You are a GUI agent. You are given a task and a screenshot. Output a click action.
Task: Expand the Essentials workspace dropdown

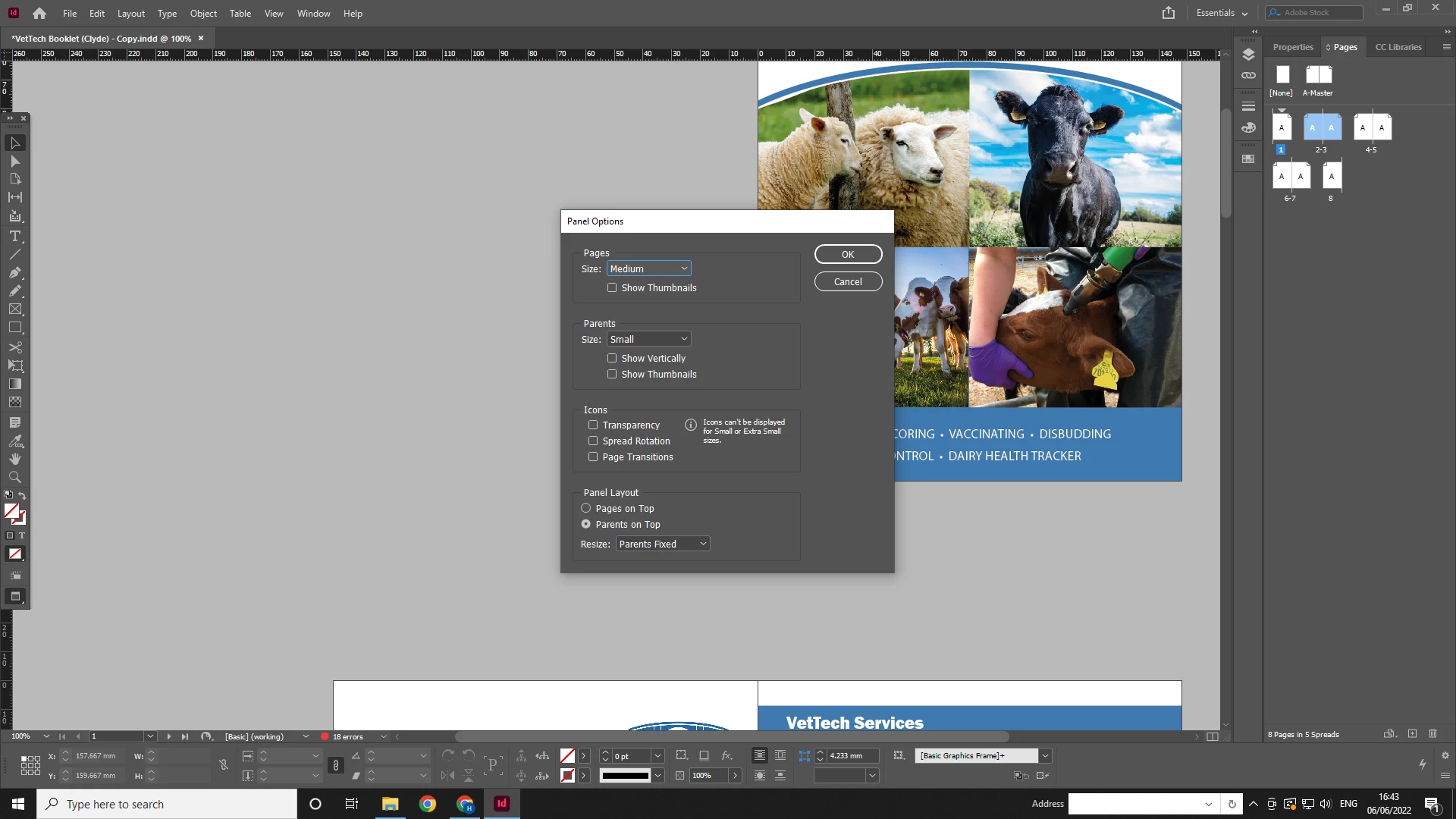[1221, 13]
